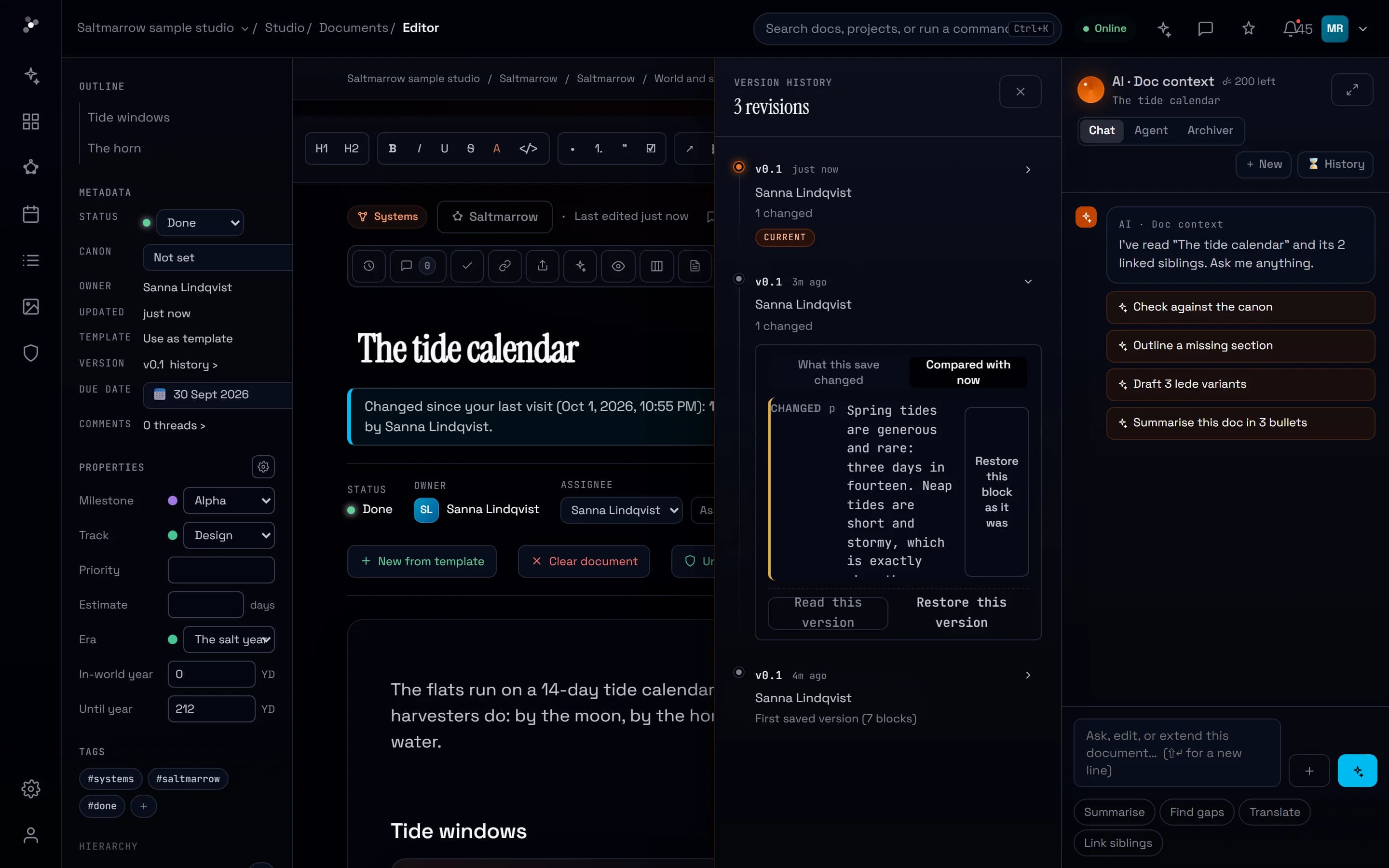Click New from template button
Image resolution: width=1389 pixels, height=868 pixels.
tap(422, 561)
